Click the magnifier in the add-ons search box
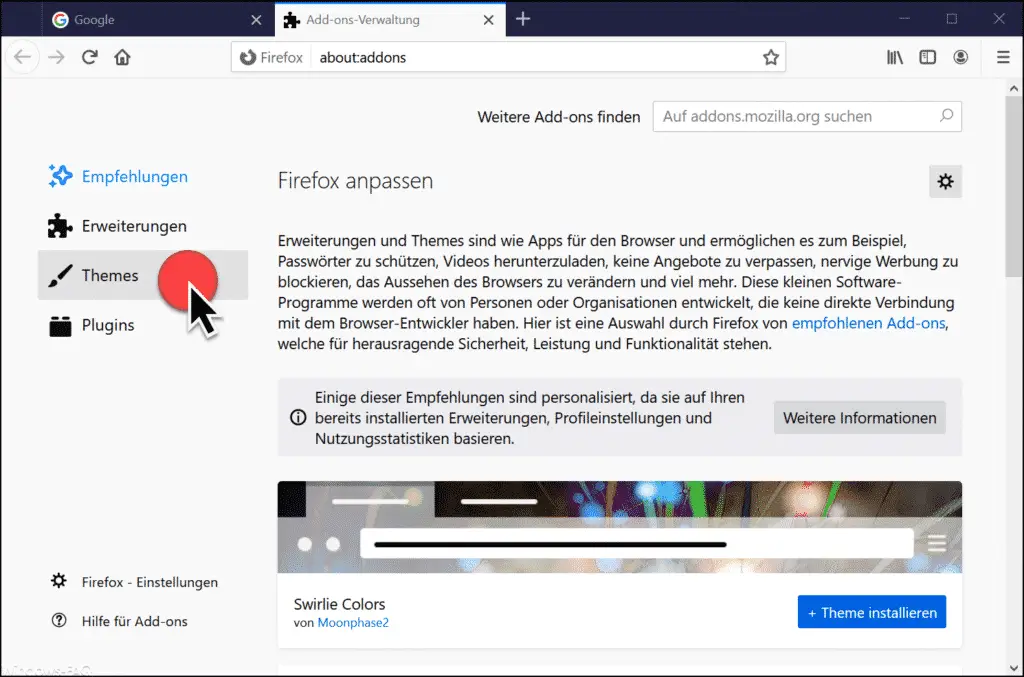The image size is (1024, 677). pos(946,116)
